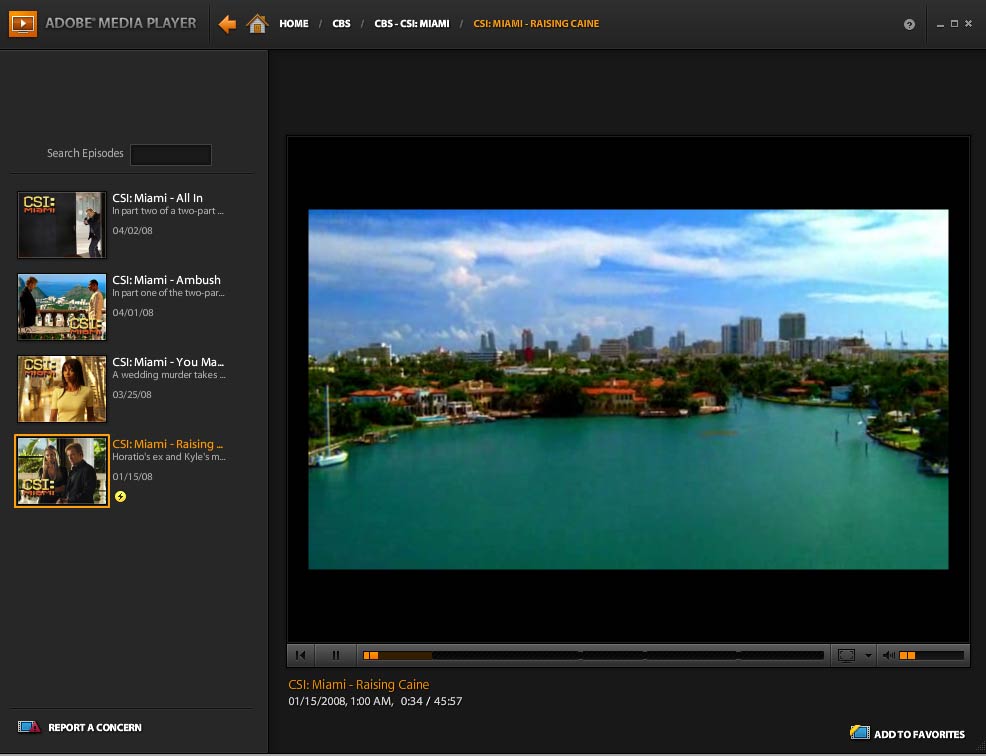Click the ADD TO FAVORITES label
Image resolution: width=986 pixels, height=756 pixels.
tap(919, 734)
